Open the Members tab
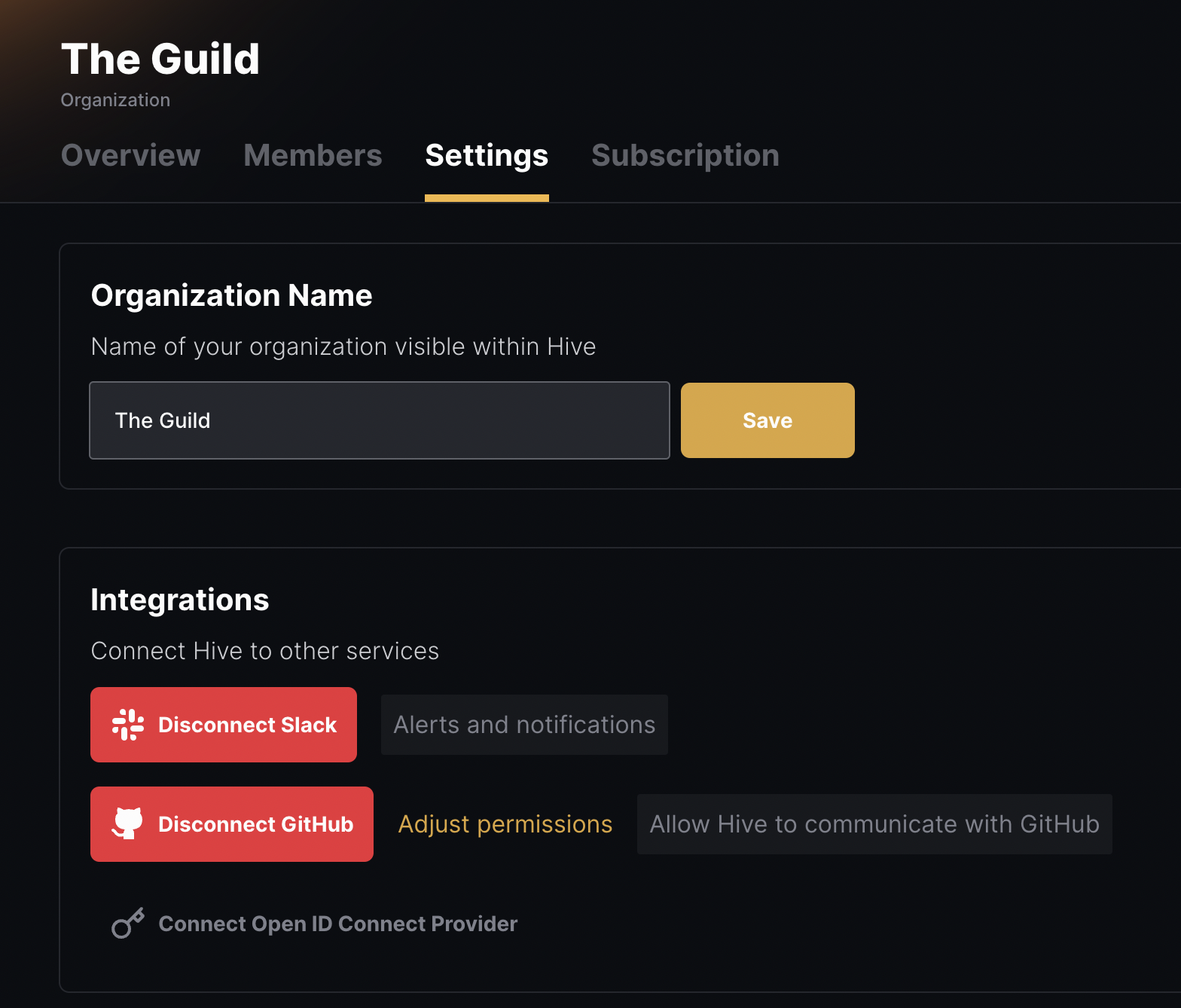Screen dimensions: 1181x1008 click(x=313, y=155)
